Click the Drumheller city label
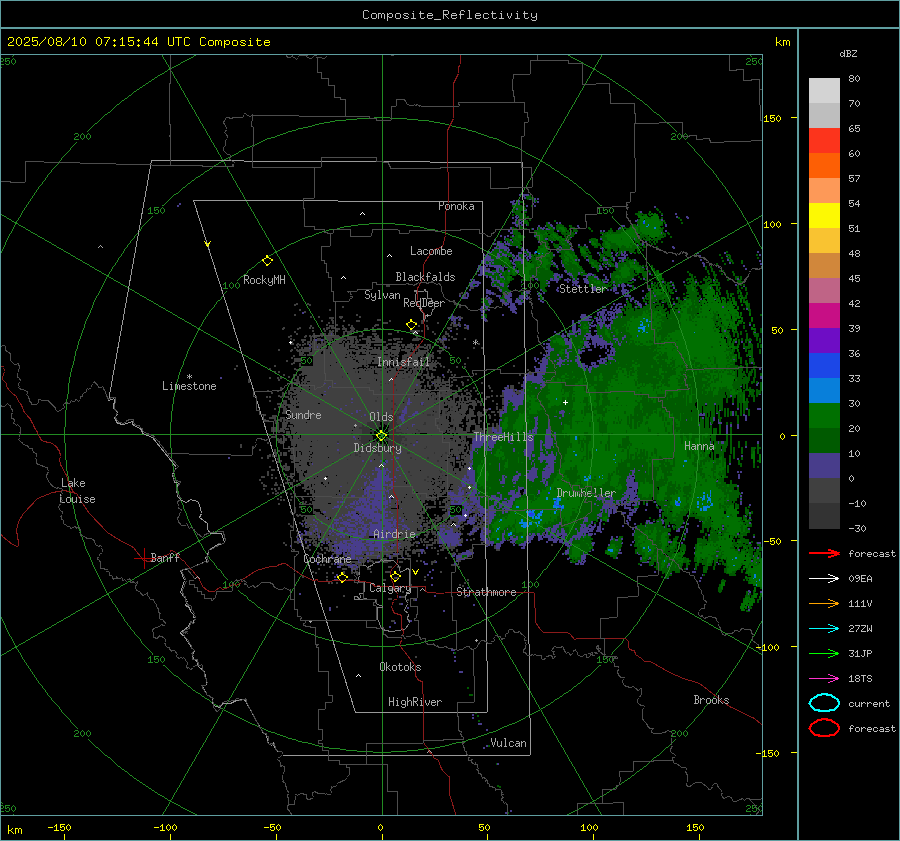The width and height of the screenshot is (900, 841). [x=586, y=493]
